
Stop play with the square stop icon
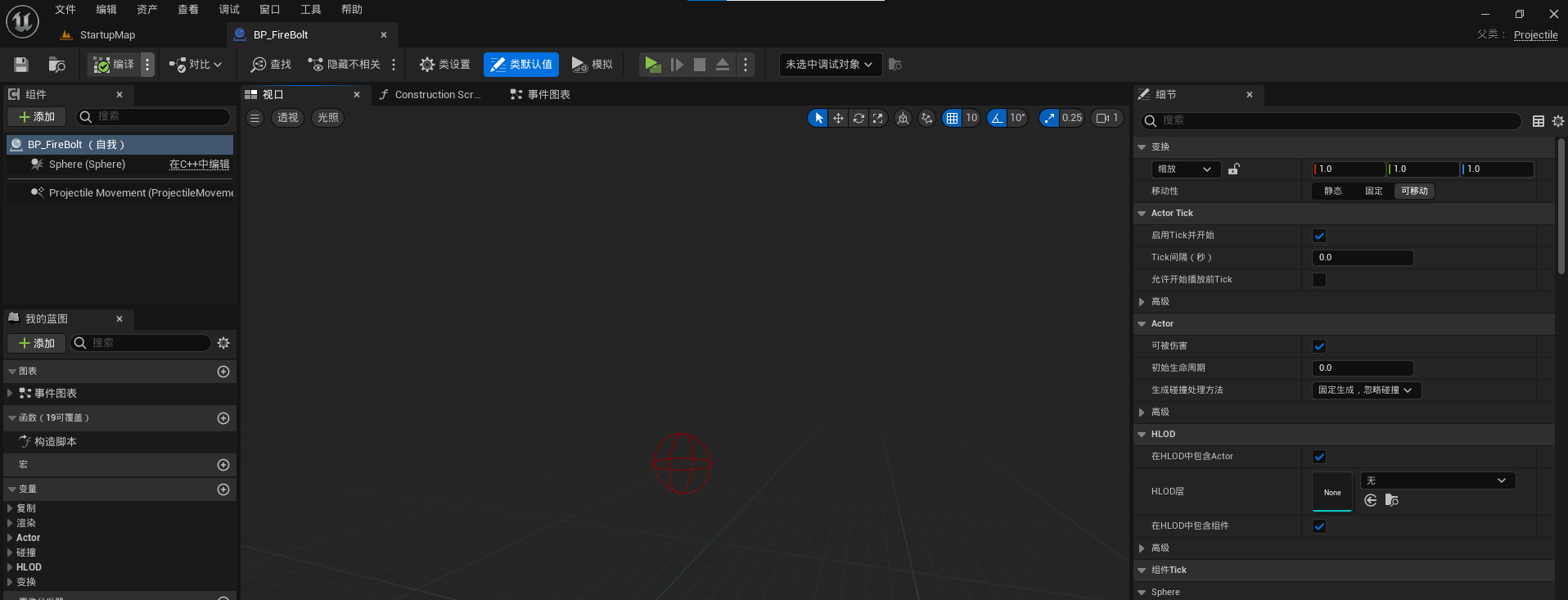tap(700, 65)
